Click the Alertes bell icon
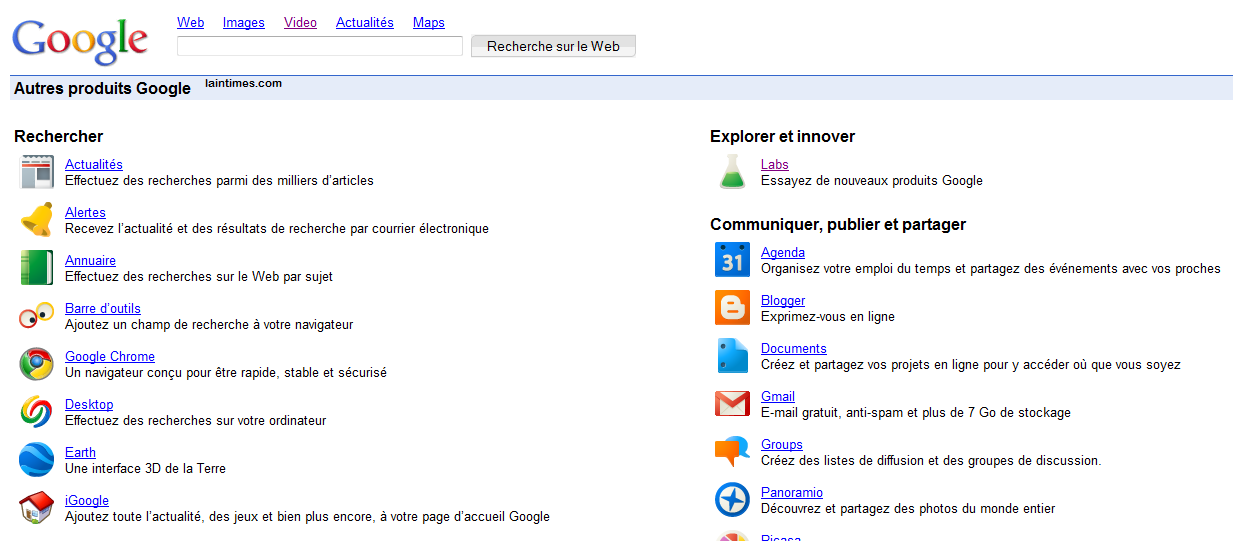 coord(37,220)
